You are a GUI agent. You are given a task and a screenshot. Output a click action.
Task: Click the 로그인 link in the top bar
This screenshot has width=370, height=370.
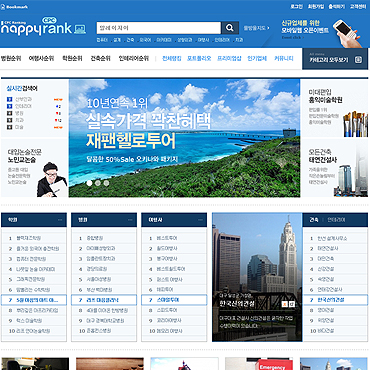[x=296, y=7]
